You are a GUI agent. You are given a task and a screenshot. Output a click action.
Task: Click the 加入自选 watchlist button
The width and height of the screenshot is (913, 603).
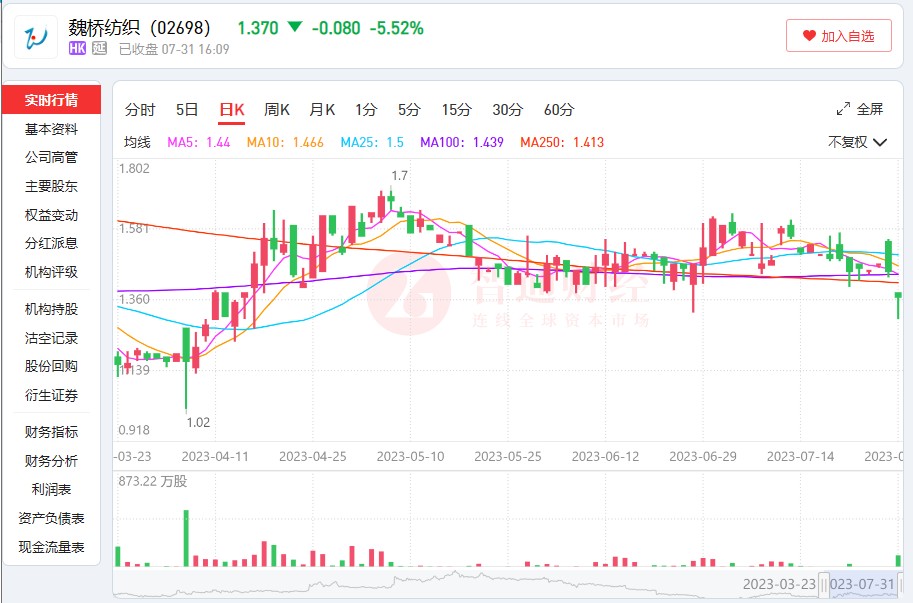point(837,36)
